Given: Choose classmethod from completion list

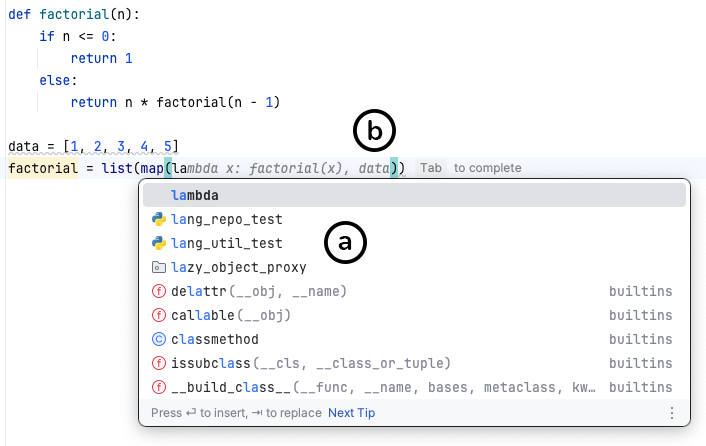Looking at the screenshot, I should (x=215, y=339).
